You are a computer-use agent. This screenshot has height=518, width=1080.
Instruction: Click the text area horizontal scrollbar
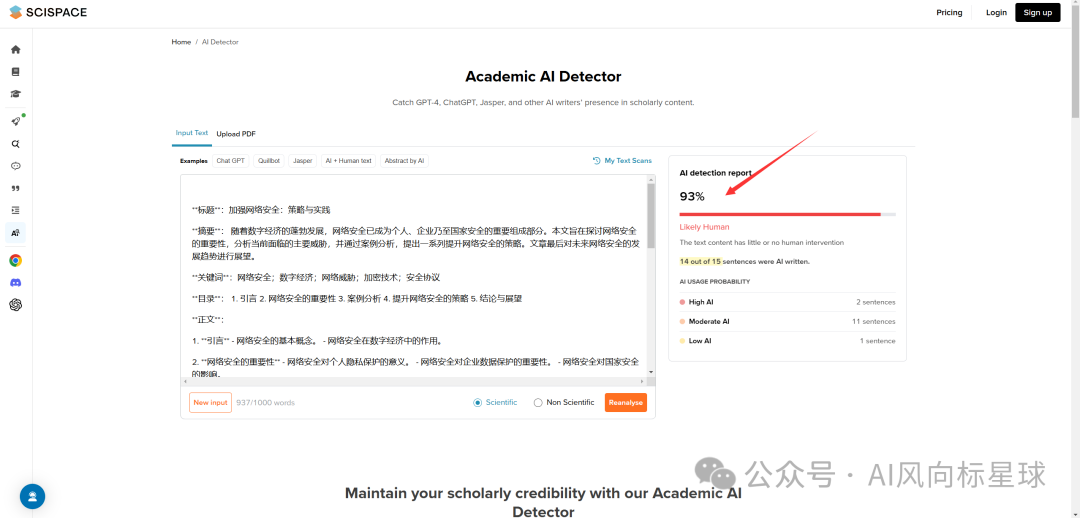(x=414, y=381)
